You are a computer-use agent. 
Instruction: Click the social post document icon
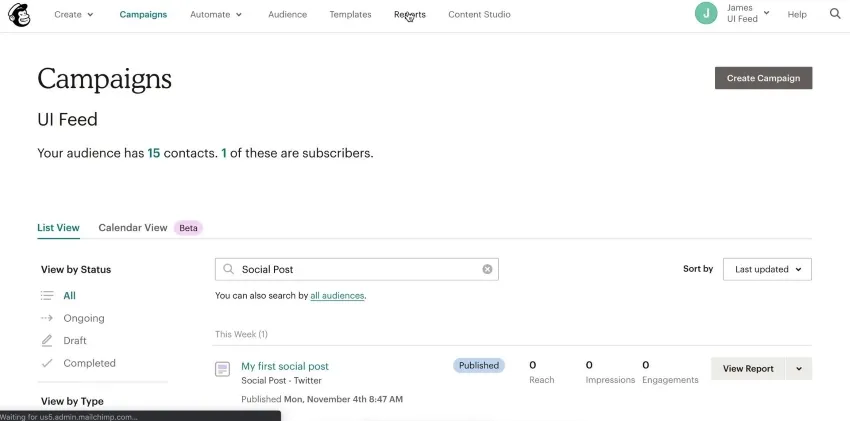[223, 369]
